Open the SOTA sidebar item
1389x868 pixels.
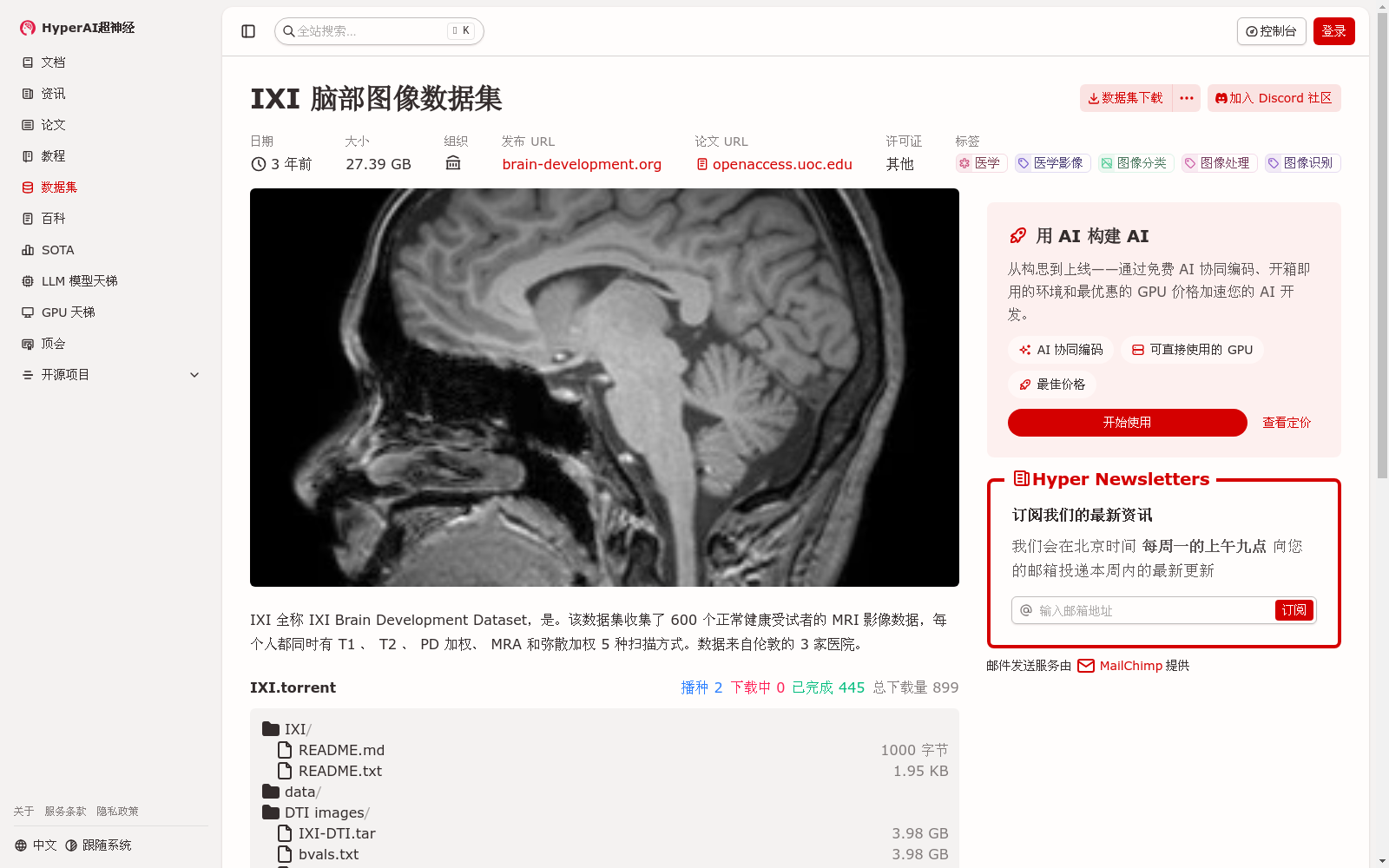111,250
